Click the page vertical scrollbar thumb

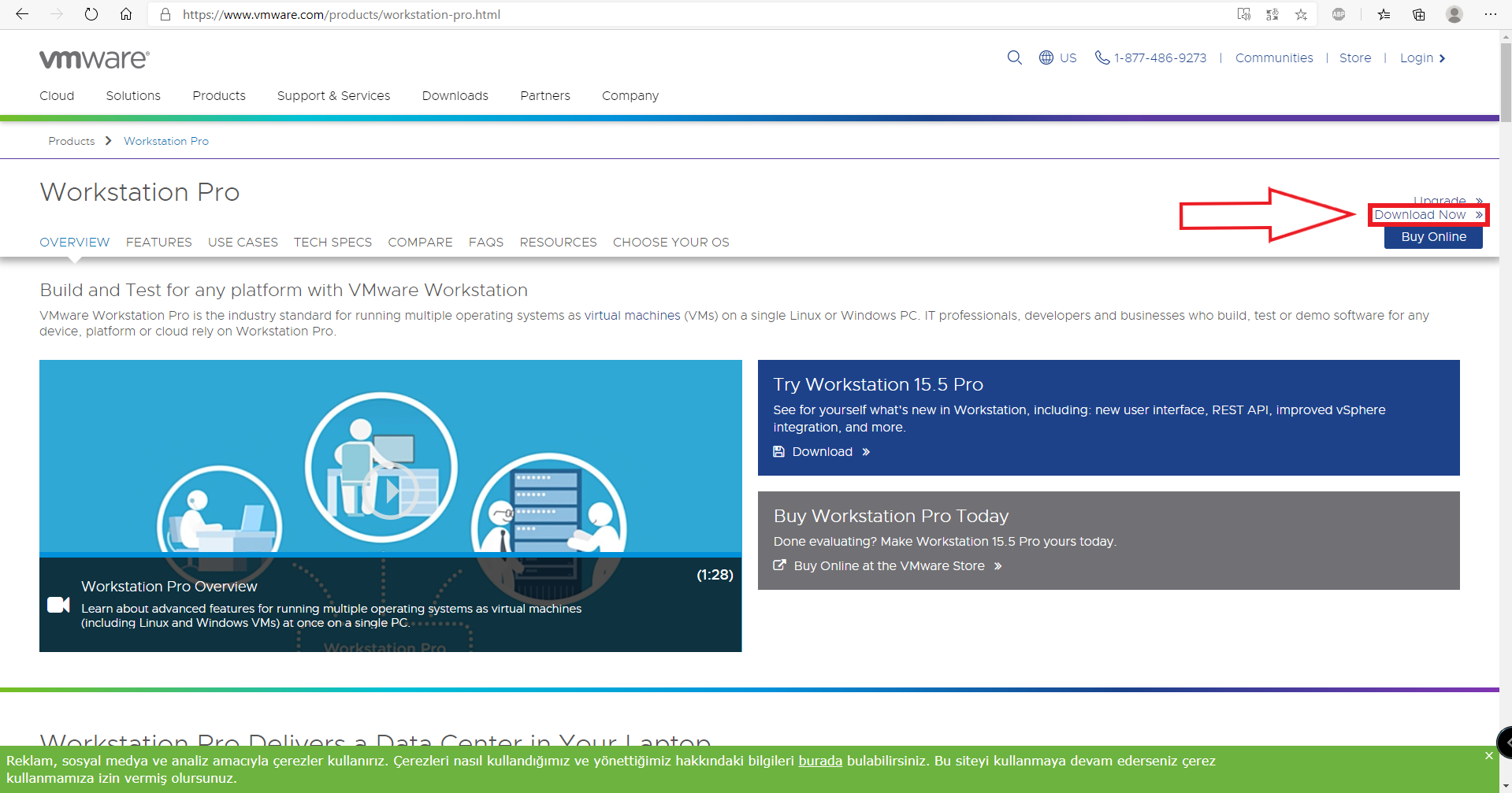(x=1506, y=83)
